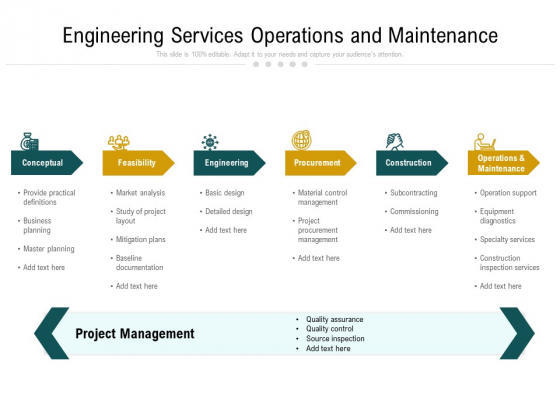Click 'Provide practical definitions' bullet
560x420 pixels.
click(49, 197)
